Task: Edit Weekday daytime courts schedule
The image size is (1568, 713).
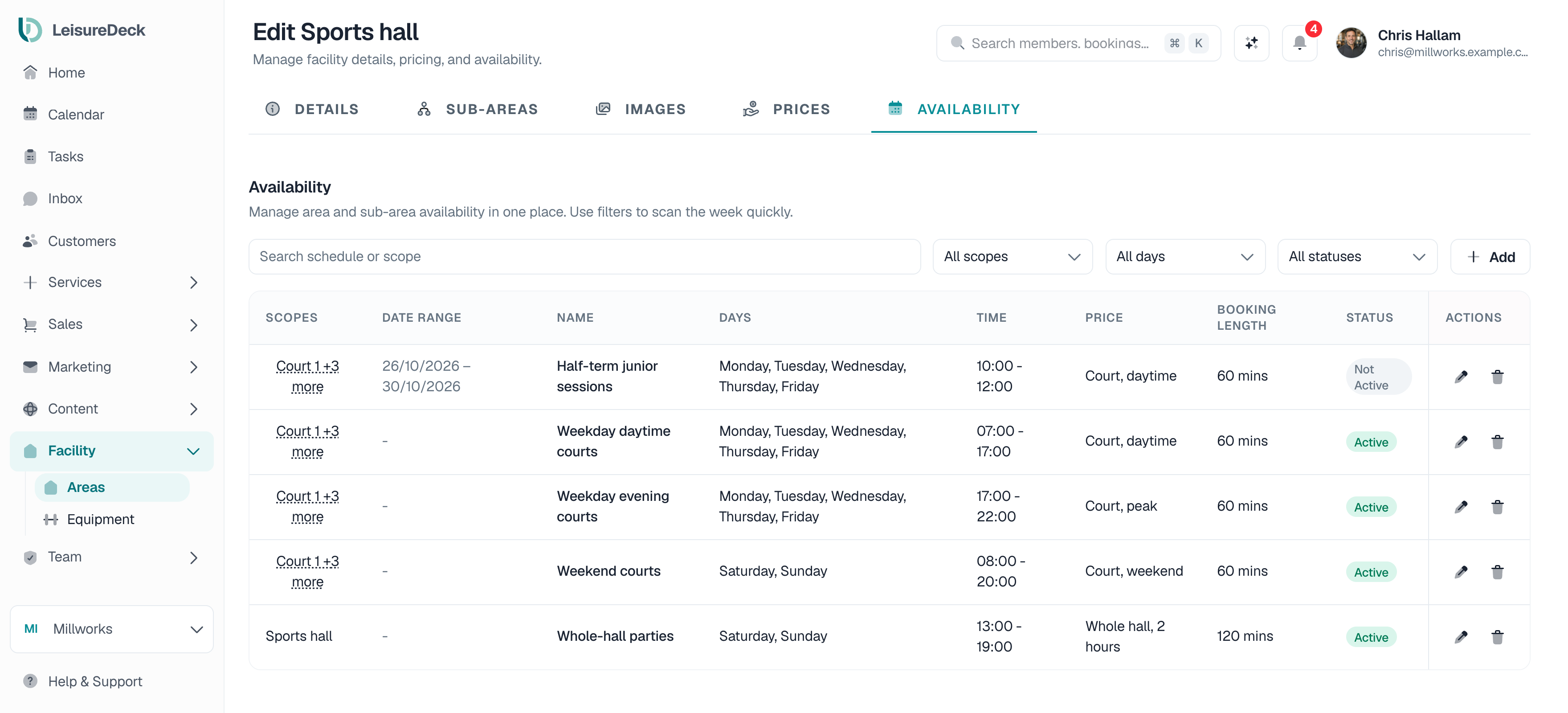Action: tap(1461, 442)
